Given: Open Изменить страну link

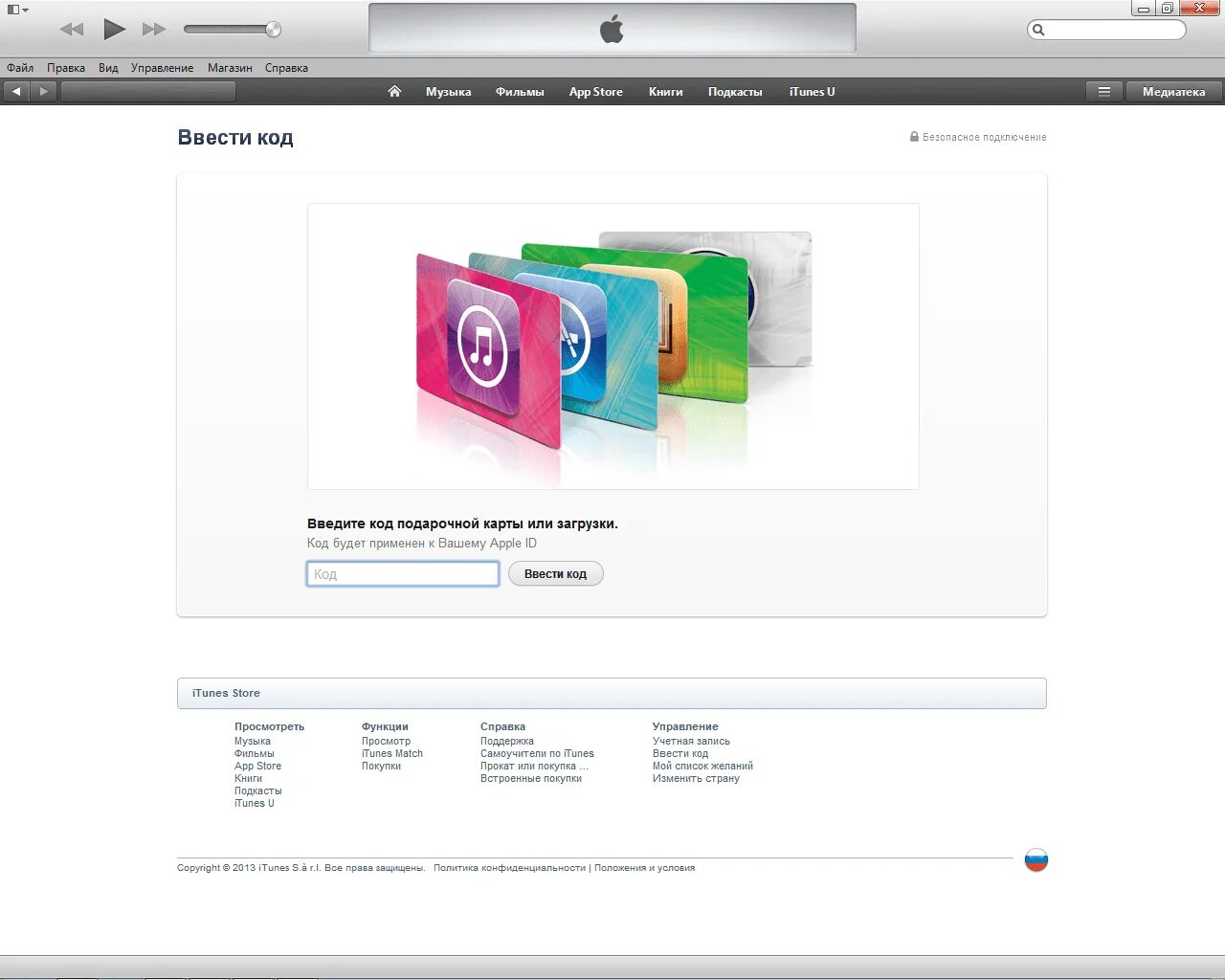Looking at the screenshot, I should tap(696, 778).
